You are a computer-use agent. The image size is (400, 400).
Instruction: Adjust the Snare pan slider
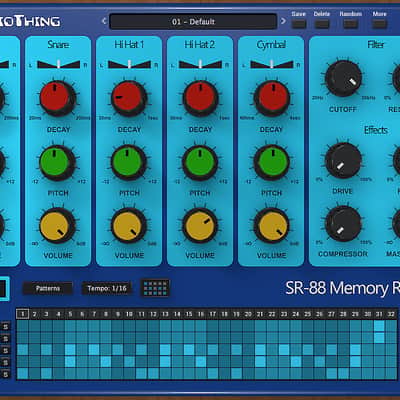[58, 64]
